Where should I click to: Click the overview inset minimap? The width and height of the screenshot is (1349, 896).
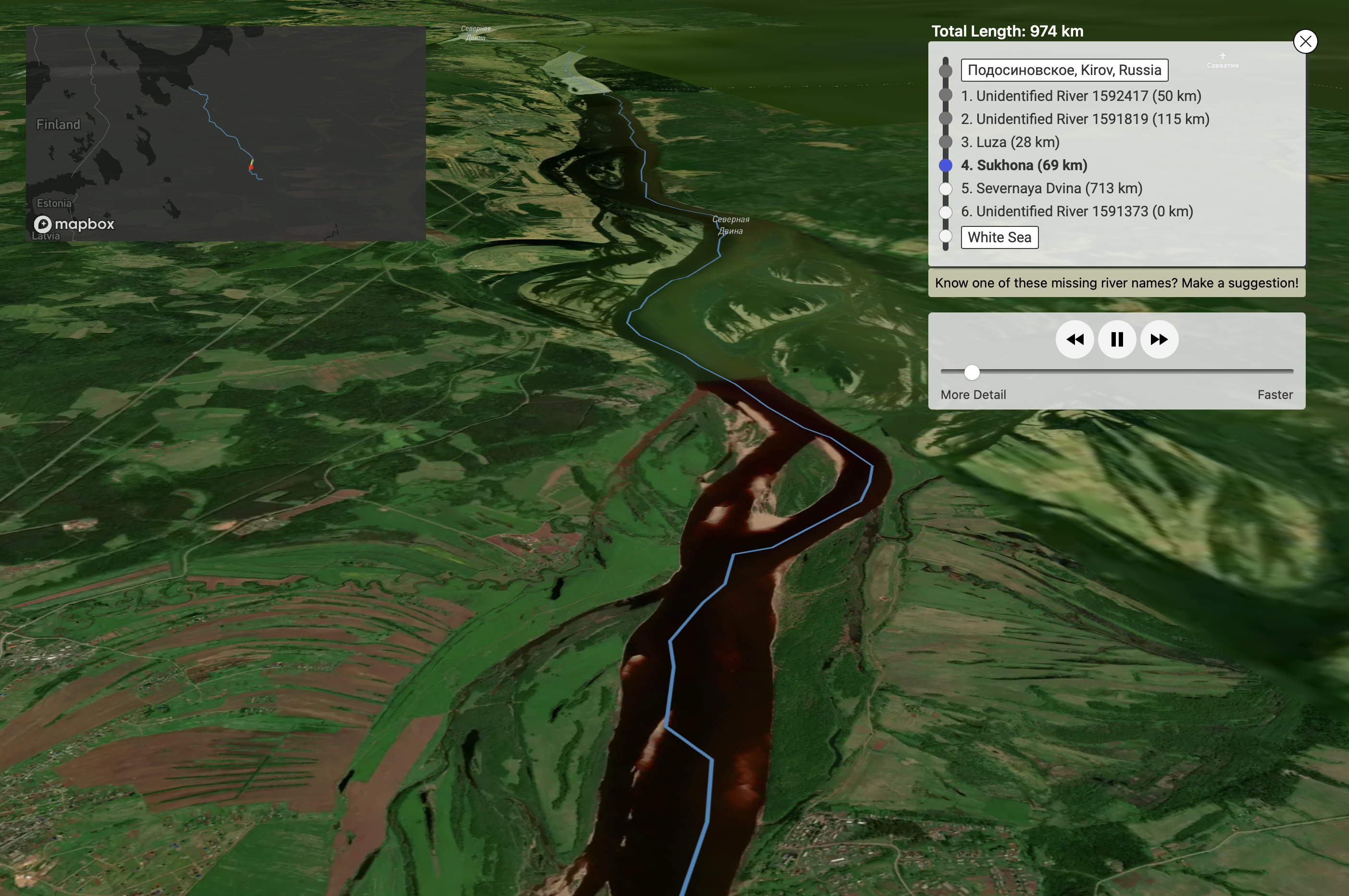(x=225, y=133)
